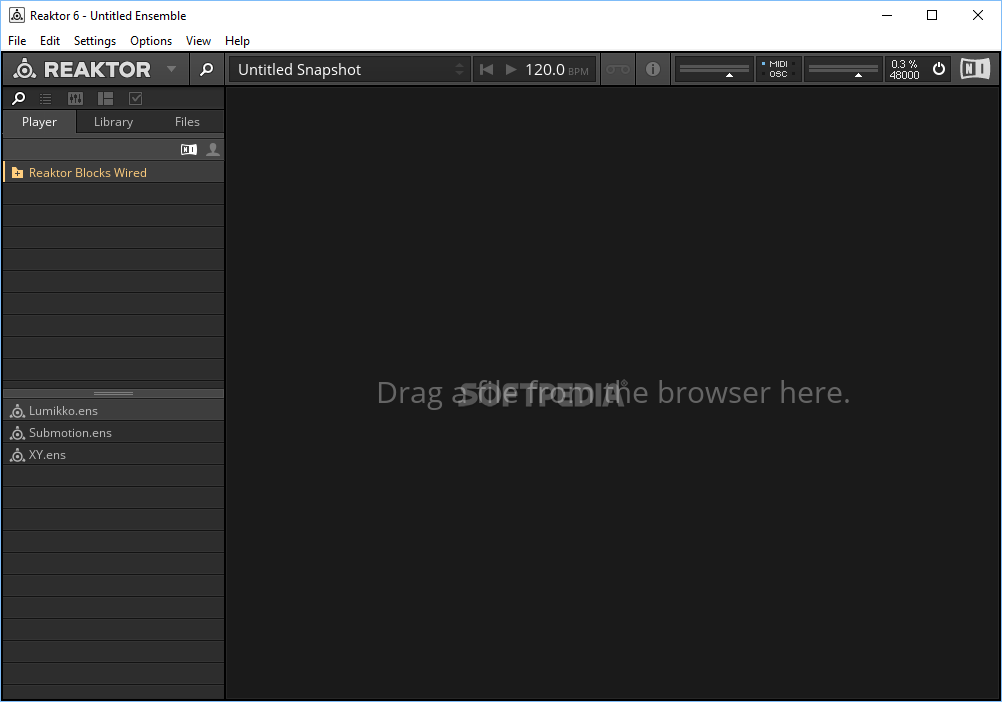The width and height of the screenshot is (1002, 702).
Task: Click the Lumikko.ens ensemble icon
Action: click(17, 411)
